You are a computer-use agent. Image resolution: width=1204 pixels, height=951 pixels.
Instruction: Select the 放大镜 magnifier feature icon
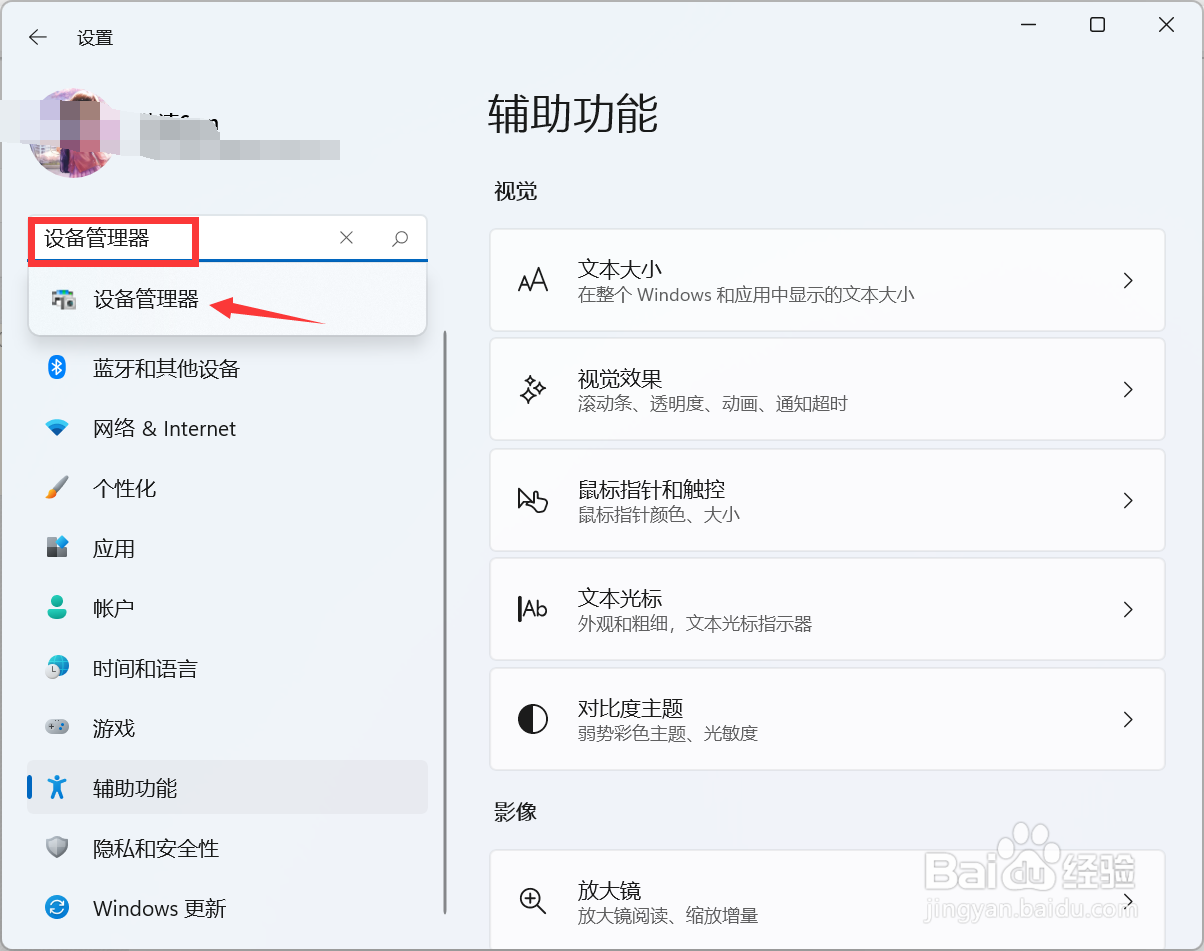tap(532, 901)
